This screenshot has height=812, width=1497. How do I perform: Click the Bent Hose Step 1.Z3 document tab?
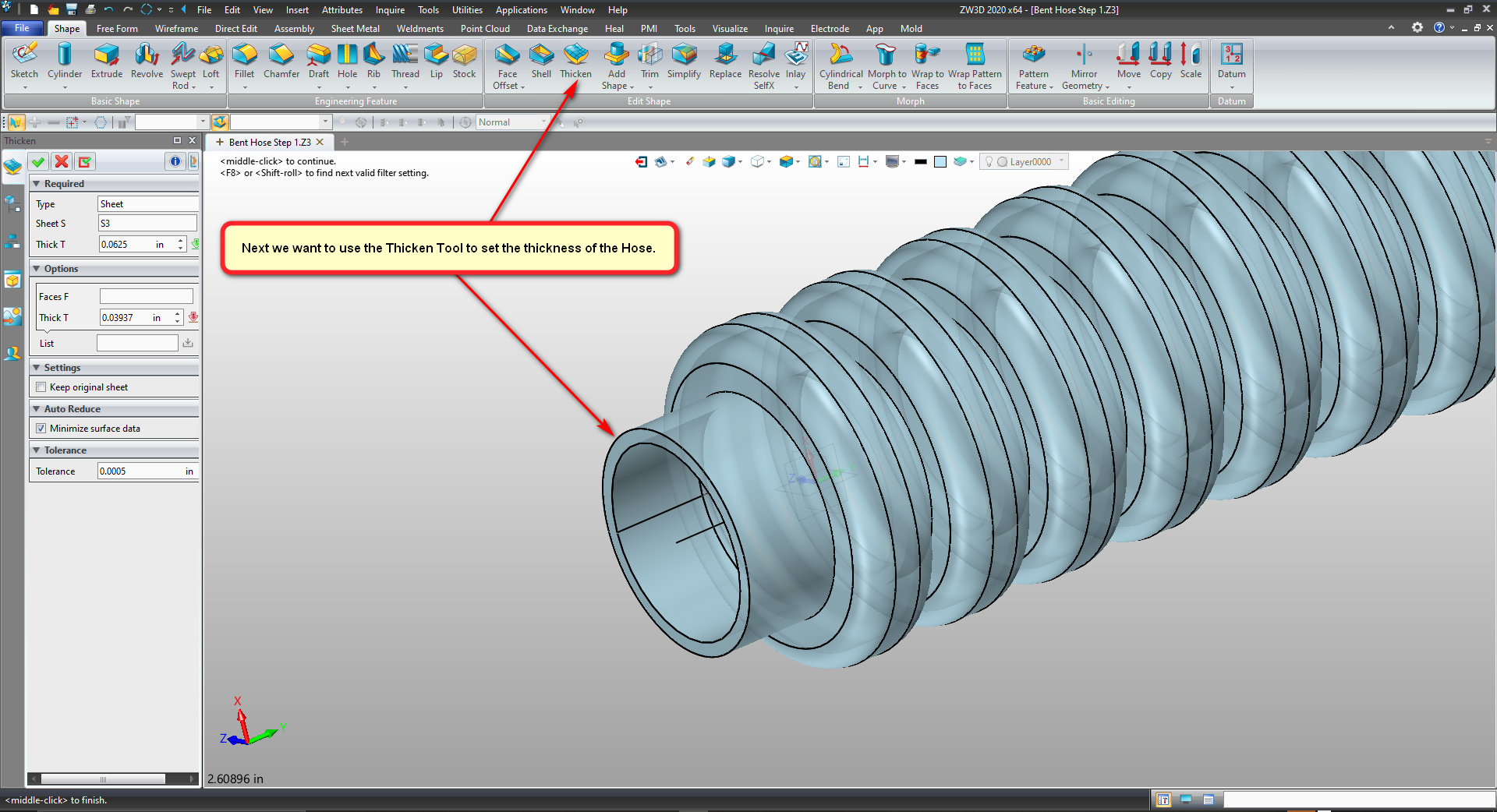pyautogui.click(x=270, y=143)
